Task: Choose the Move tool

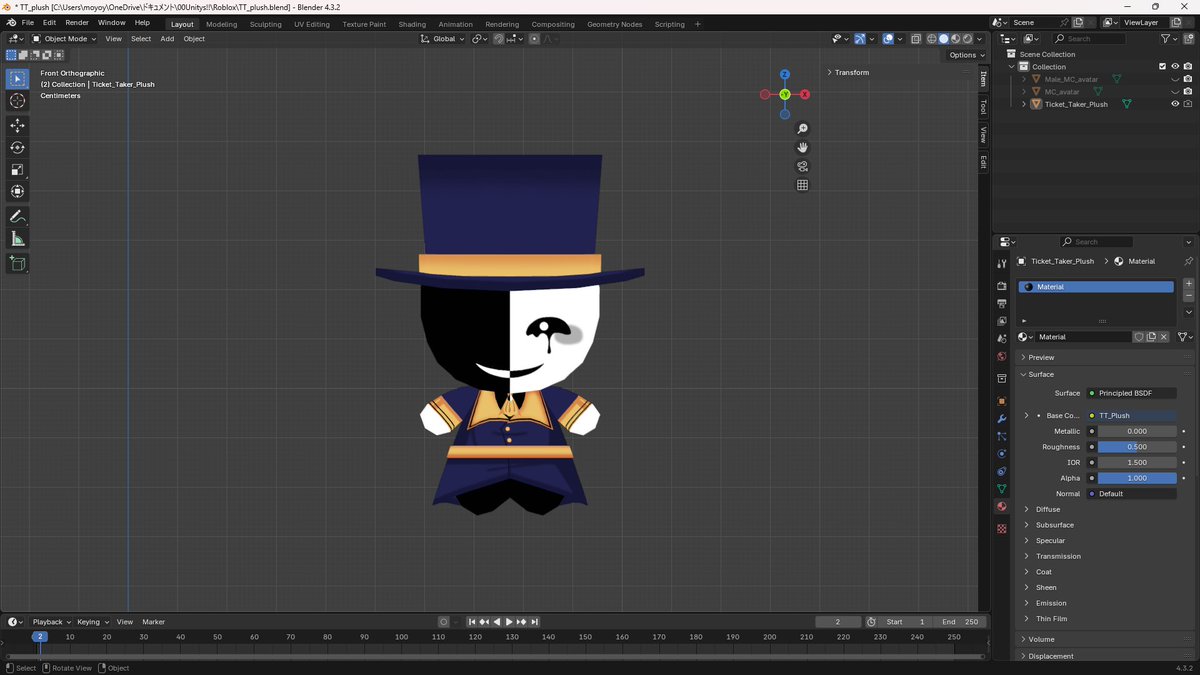Action: (x=17, y=125)
